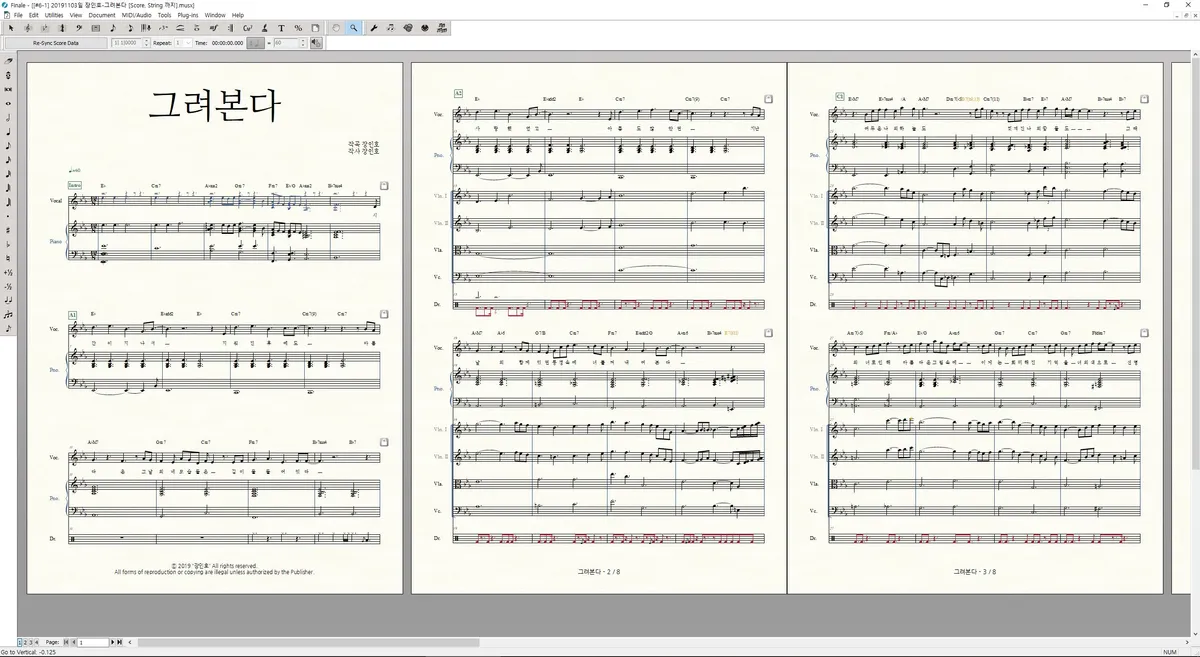This screenshot has height=657, width=1200.
Task: Select the Clef tool
Action: tap(79, 28)
